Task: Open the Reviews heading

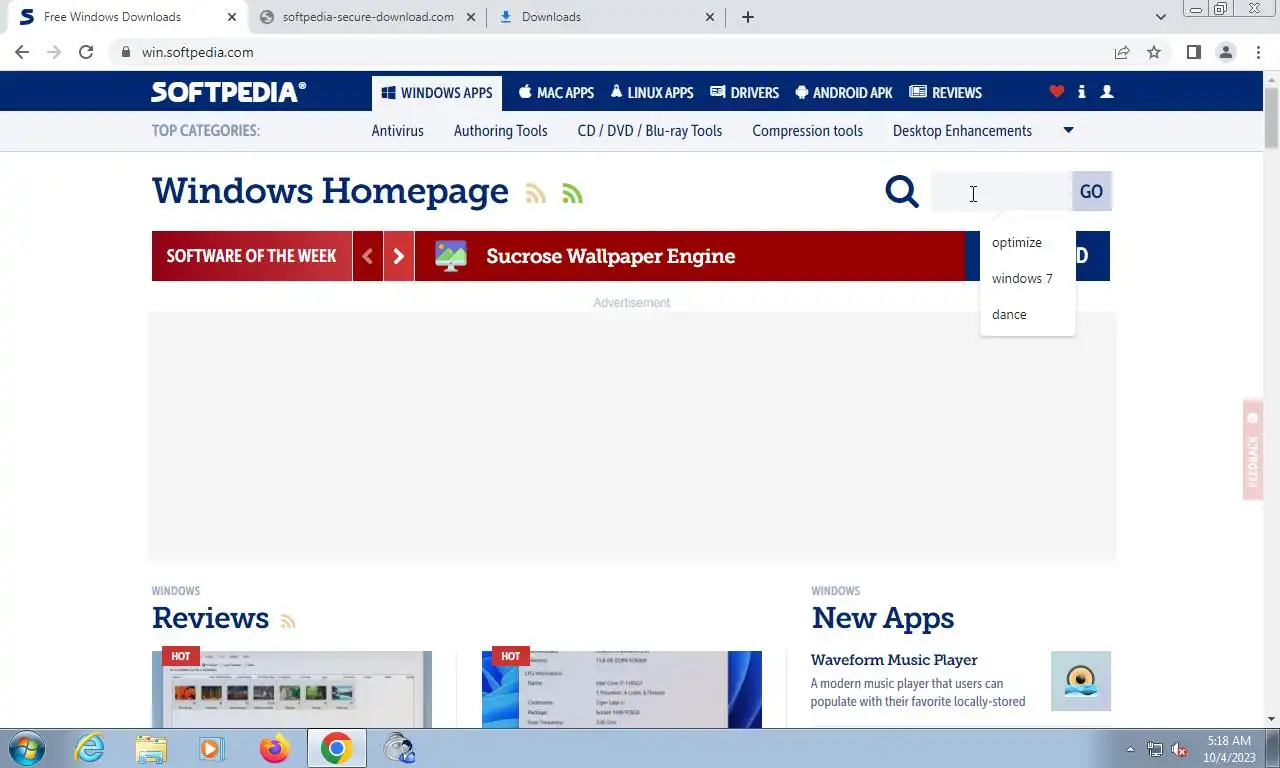Action: point(210,618)
